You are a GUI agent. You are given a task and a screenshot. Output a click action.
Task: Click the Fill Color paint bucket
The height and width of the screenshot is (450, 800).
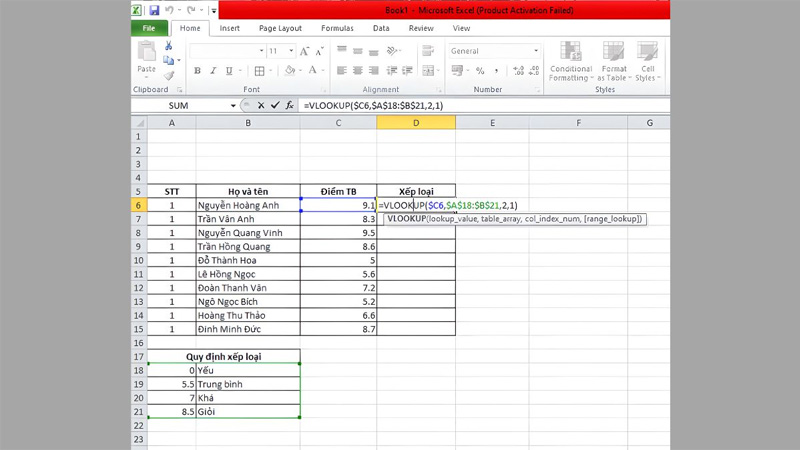(290, 70)
